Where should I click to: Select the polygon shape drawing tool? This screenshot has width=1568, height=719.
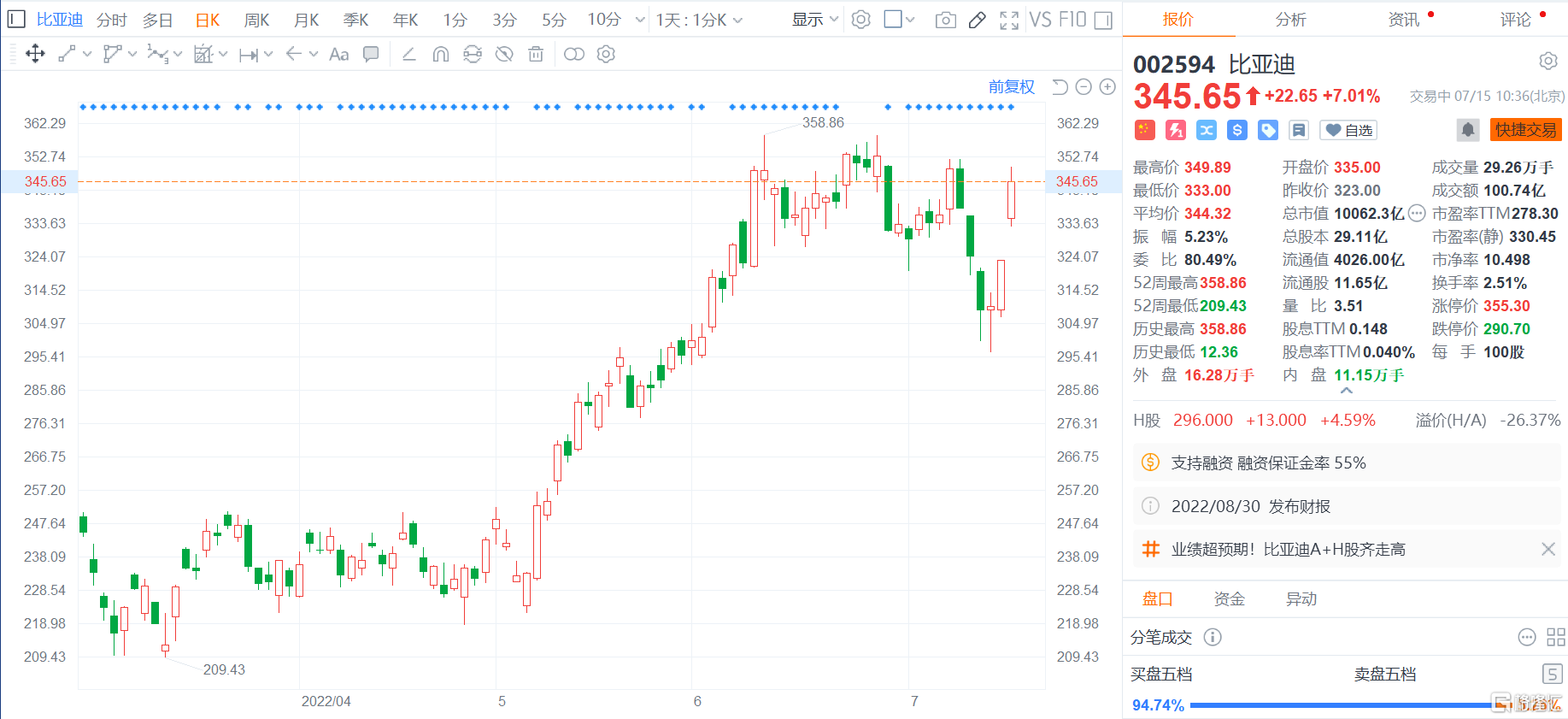[x=112, y=54]
